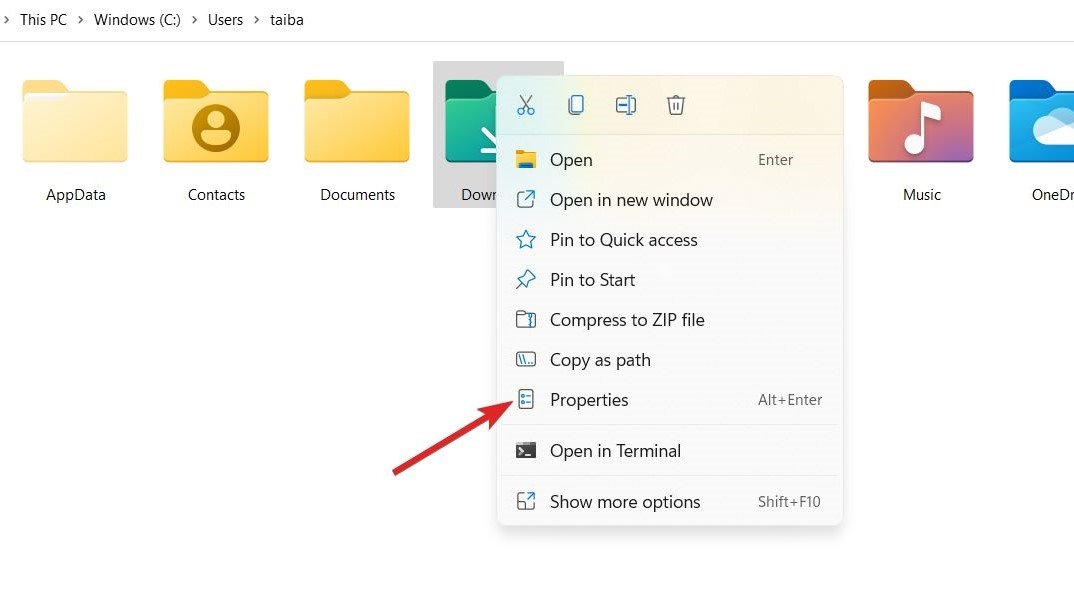Open Properties from the context menu
Screen dimensions: 1074x615
point(670,399)
